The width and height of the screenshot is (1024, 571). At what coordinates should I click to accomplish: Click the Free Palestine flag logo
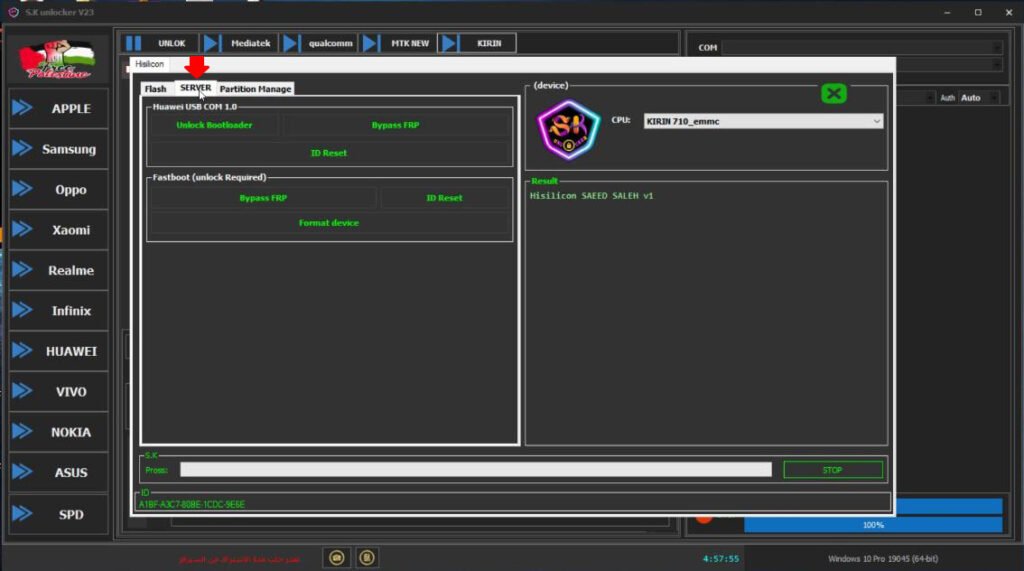[57, 59]
